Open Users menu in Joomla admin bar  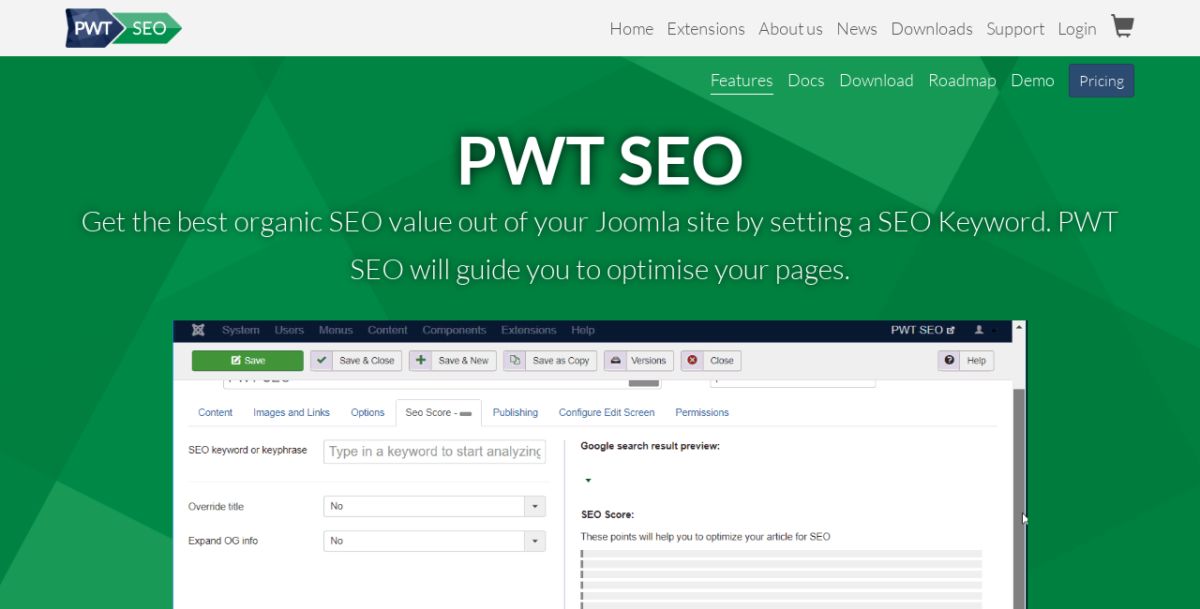point(289,330)
